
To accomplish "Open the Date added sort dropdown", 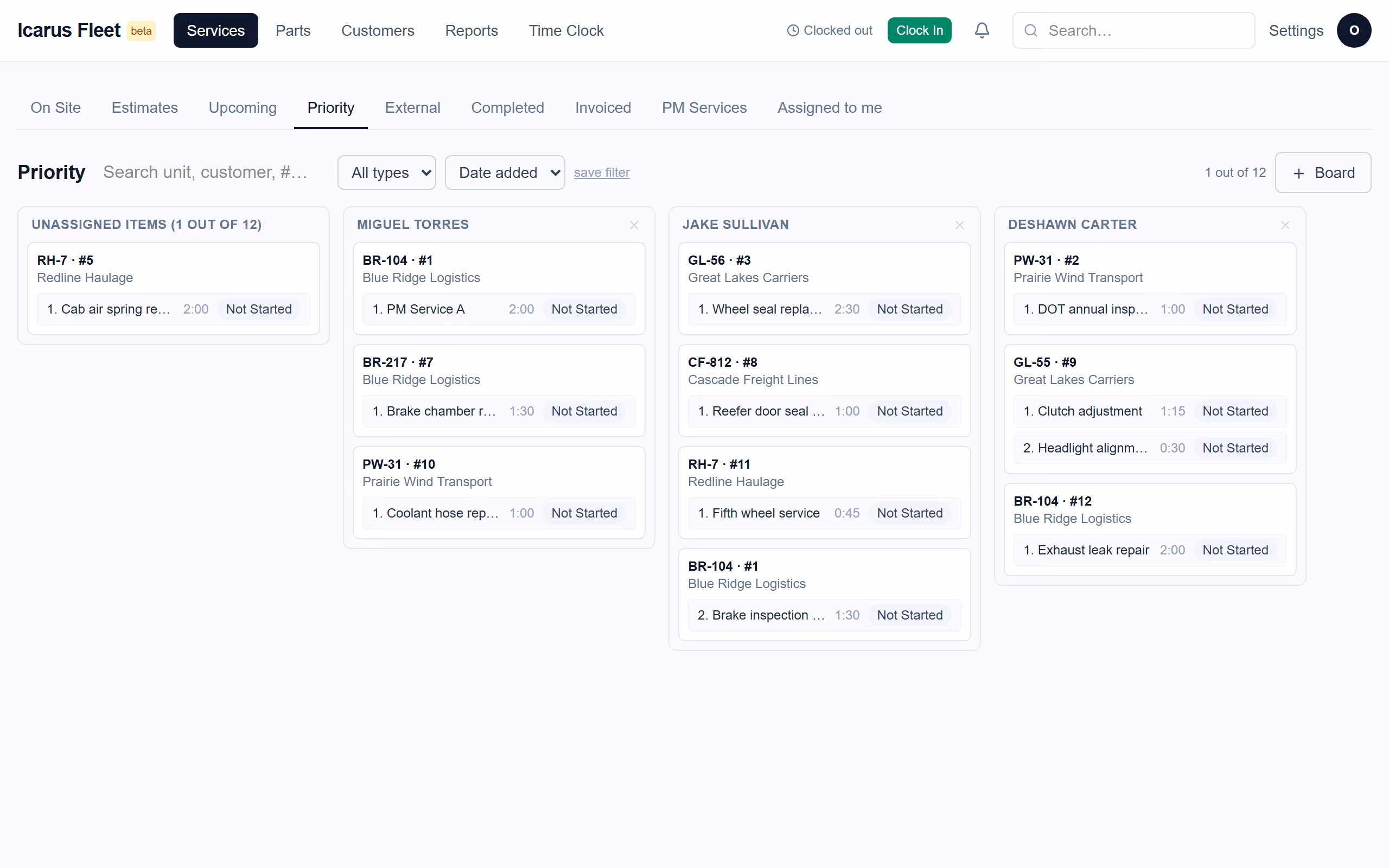I will click(505, 172).
